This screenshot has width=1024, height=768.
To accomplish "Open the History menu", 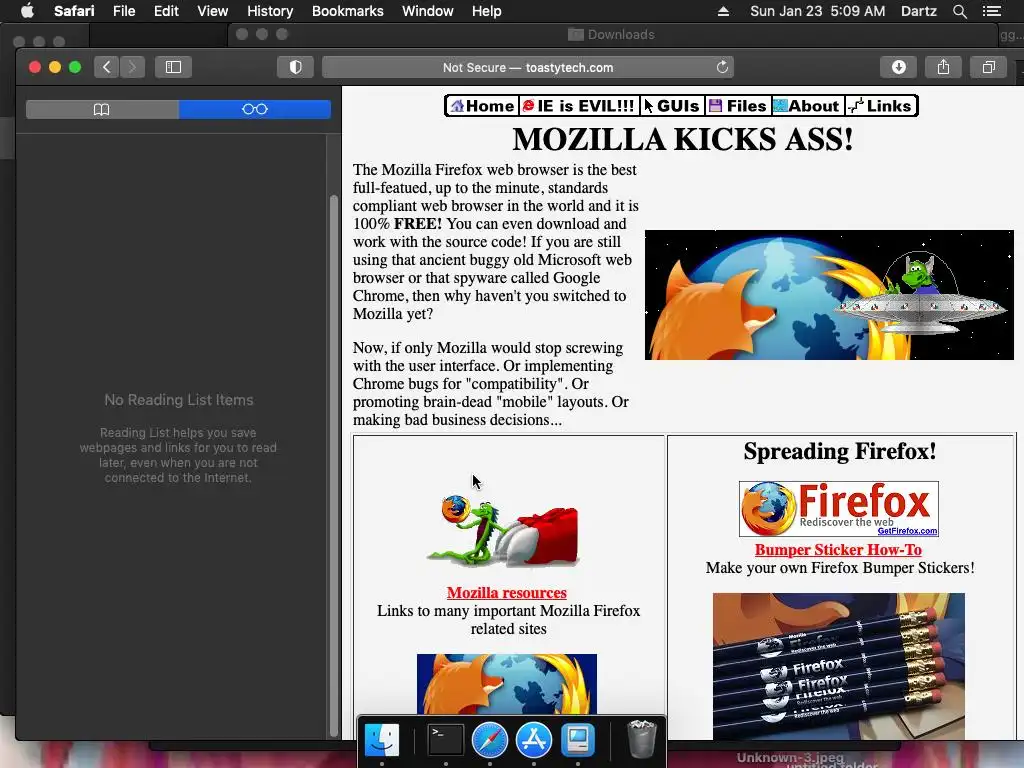I will point(270,11).
